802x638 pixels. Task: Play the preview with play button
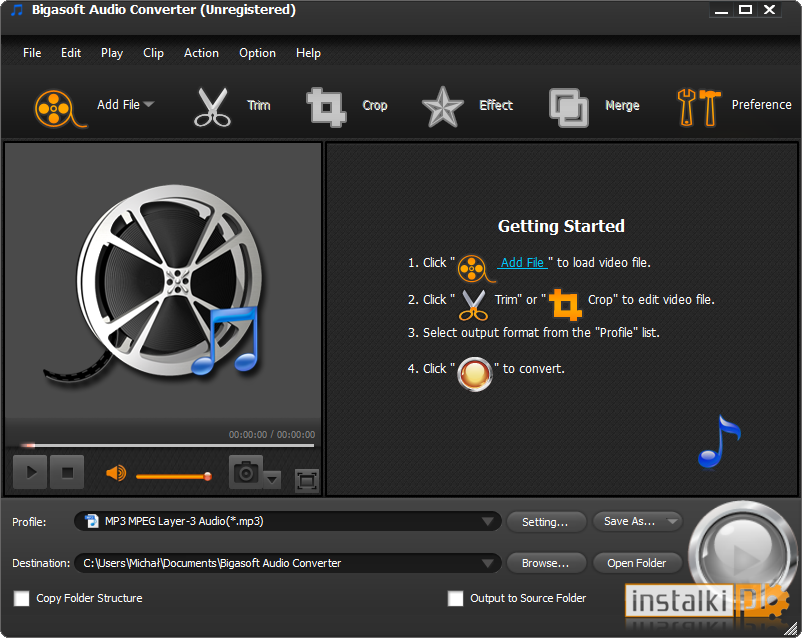pos(30,472)
